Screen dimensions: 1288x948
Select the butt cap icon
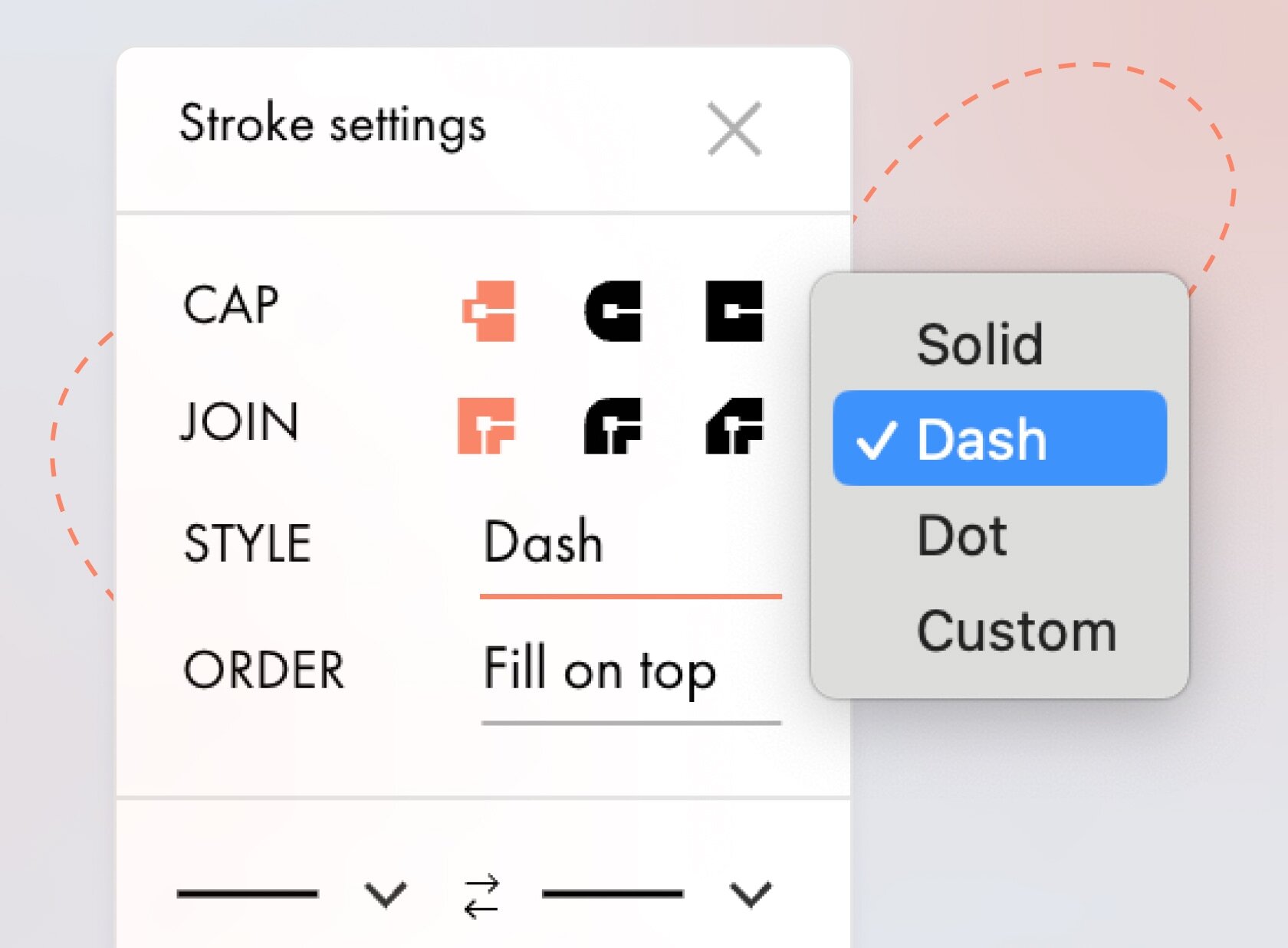[x=489, y=311]
